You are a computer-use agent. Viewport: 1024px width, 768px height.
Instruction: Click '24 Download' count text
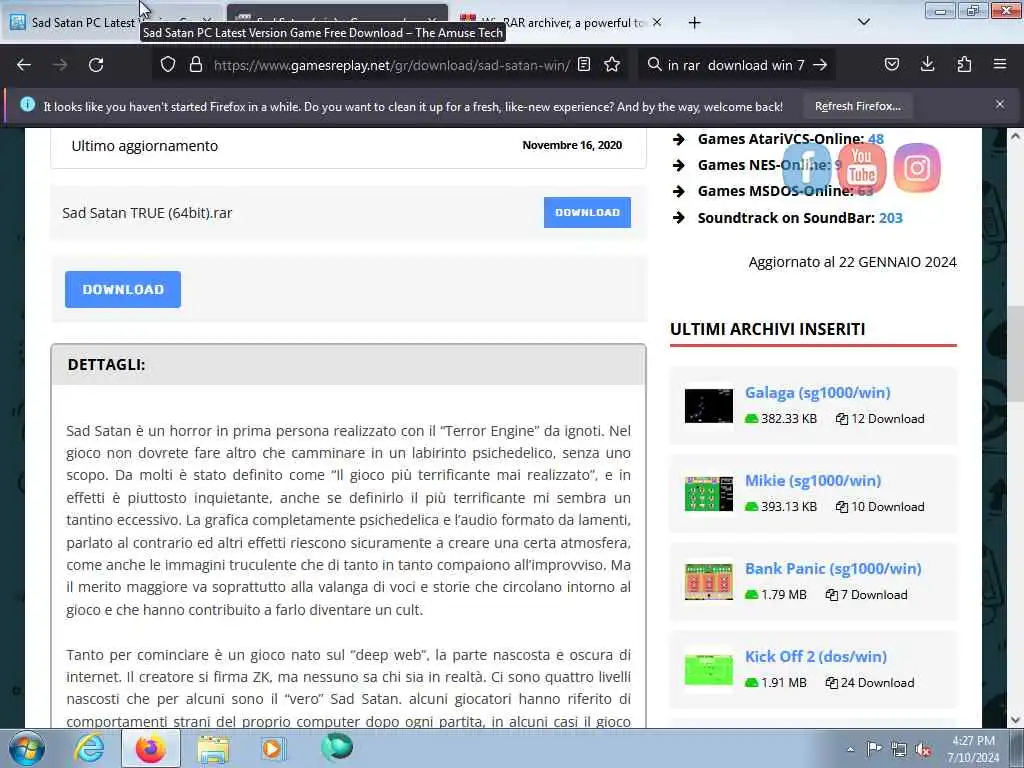877,683
